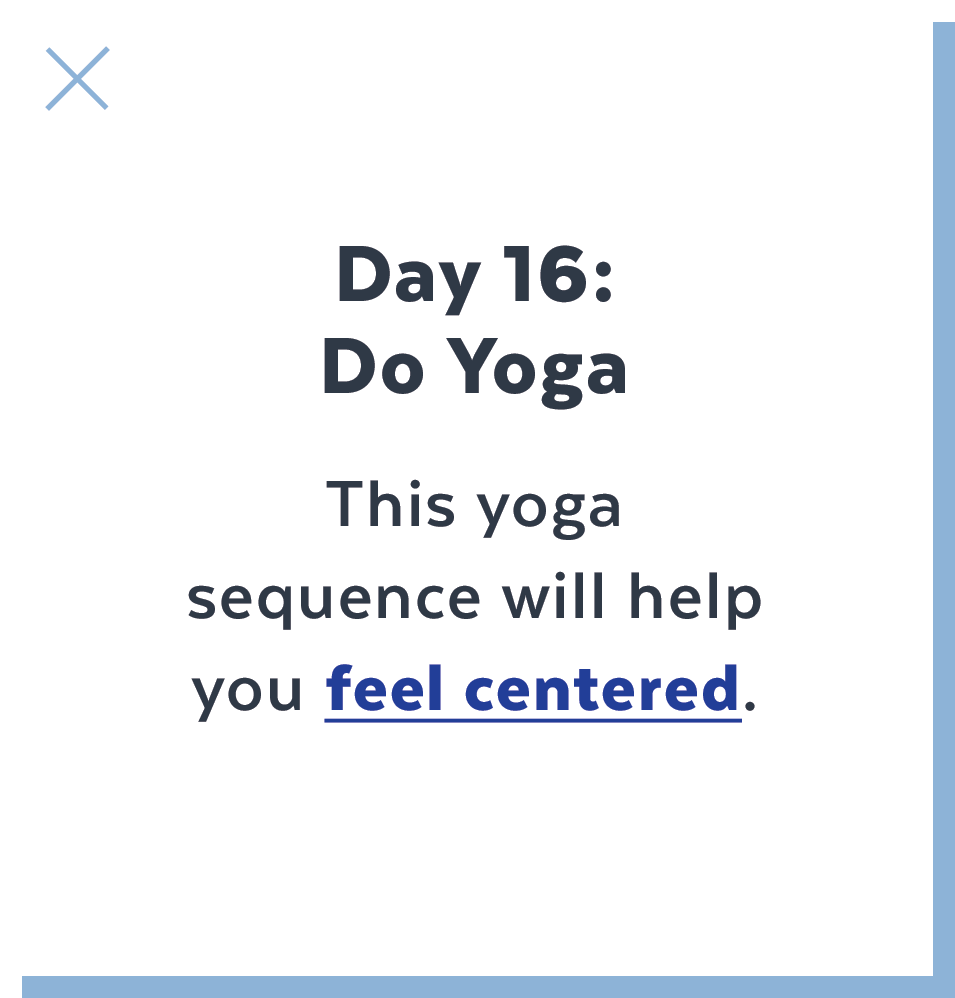Open the "feel centered" link
The height and width of the screenshot is (998, 955).
pyautogui.click(x=533, y=690)
